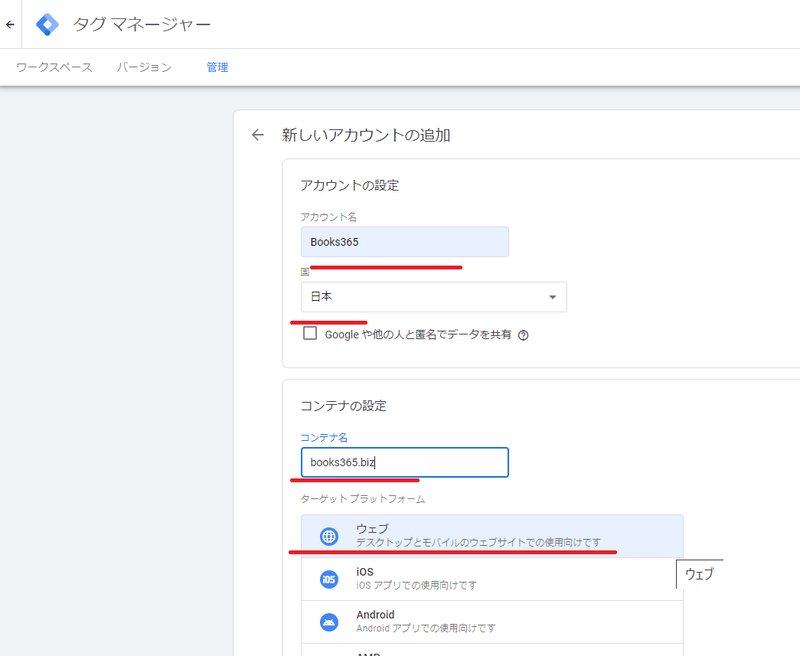Enable the Googleや他の人と匿名でデータを共有 checkbox

tap(309, 336)
